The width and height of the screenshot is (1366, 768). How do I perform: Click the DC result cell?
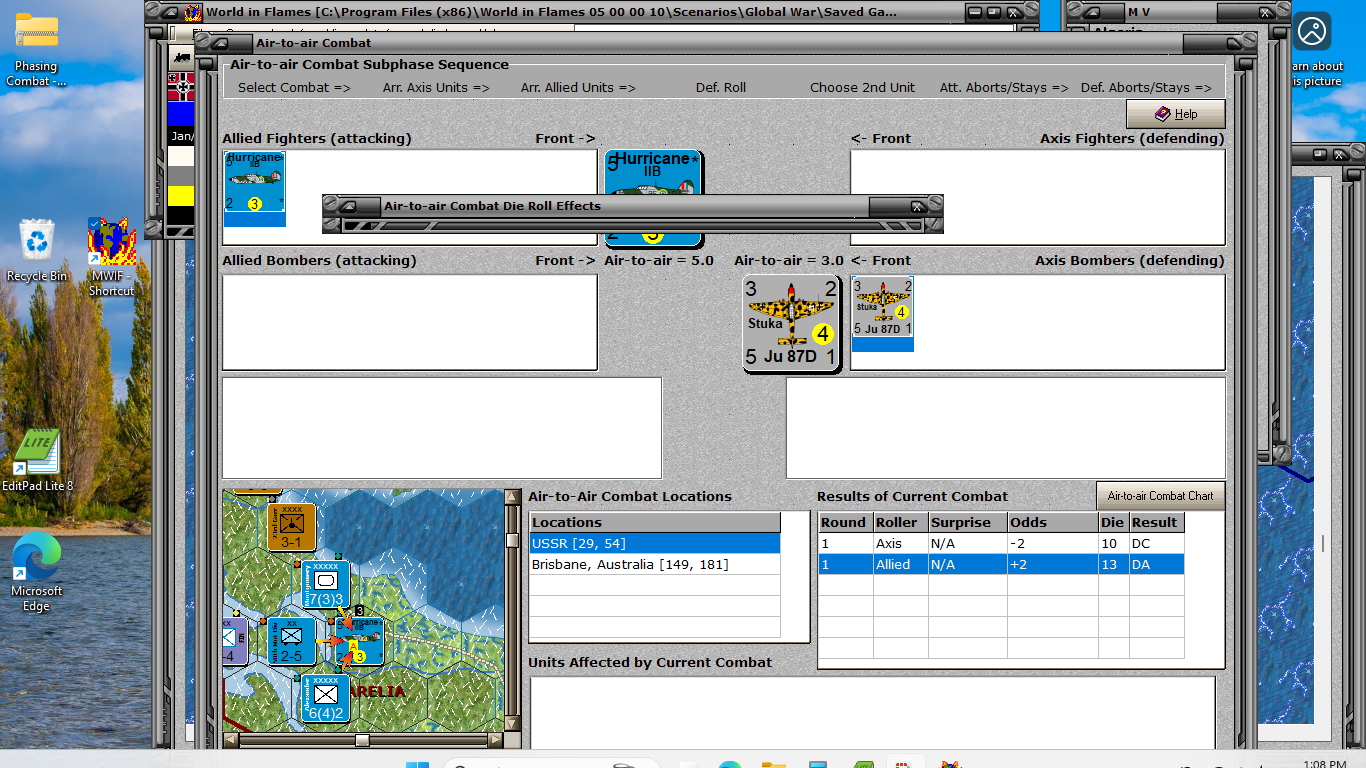1155,544
